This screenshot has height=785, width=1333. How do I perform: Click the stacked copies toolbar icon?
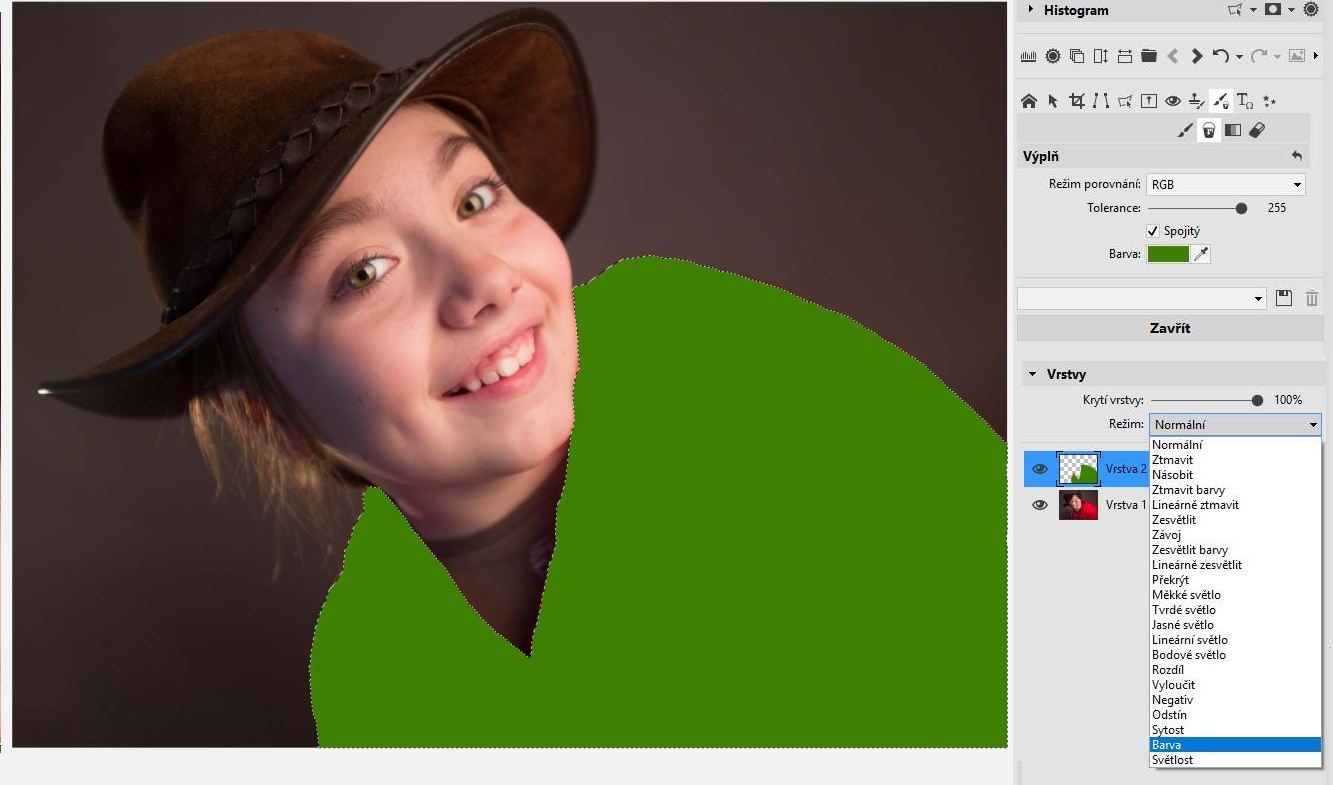coord(1076,56)
